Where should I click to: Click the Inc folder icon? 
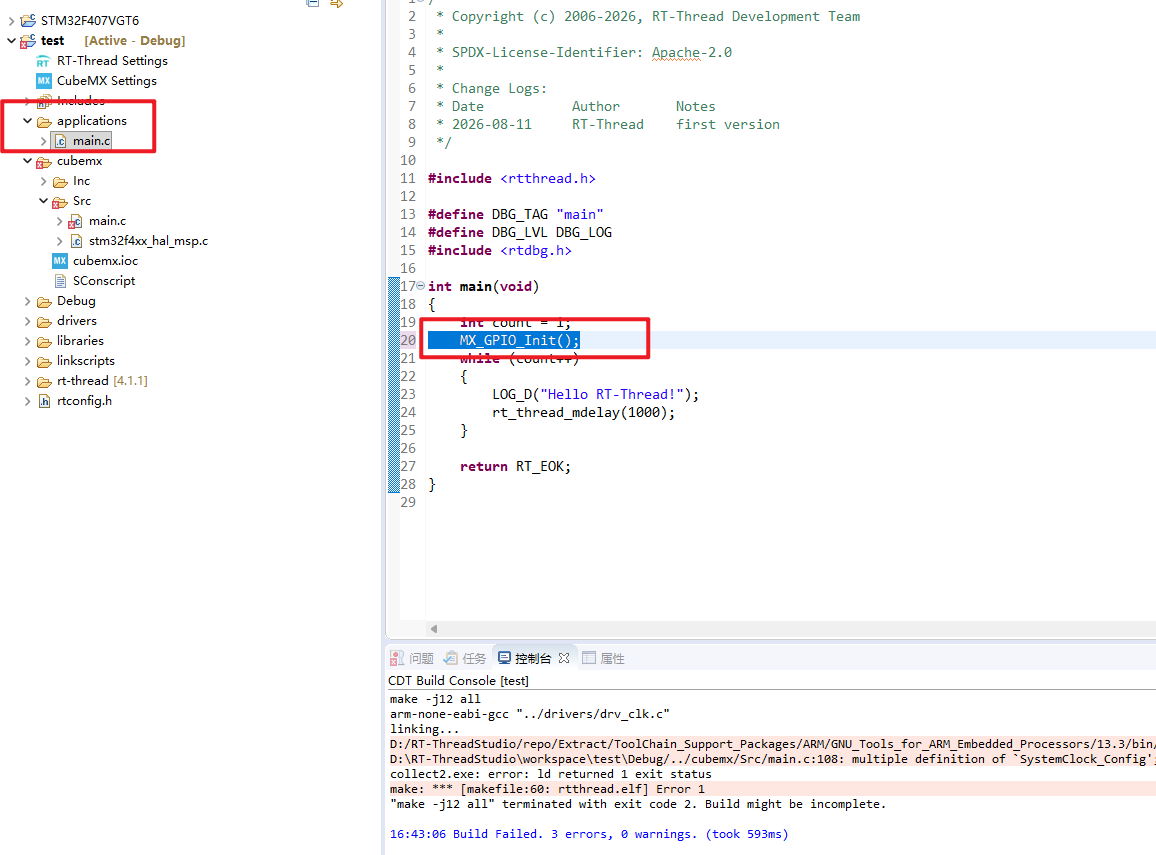tap(60, 181)
